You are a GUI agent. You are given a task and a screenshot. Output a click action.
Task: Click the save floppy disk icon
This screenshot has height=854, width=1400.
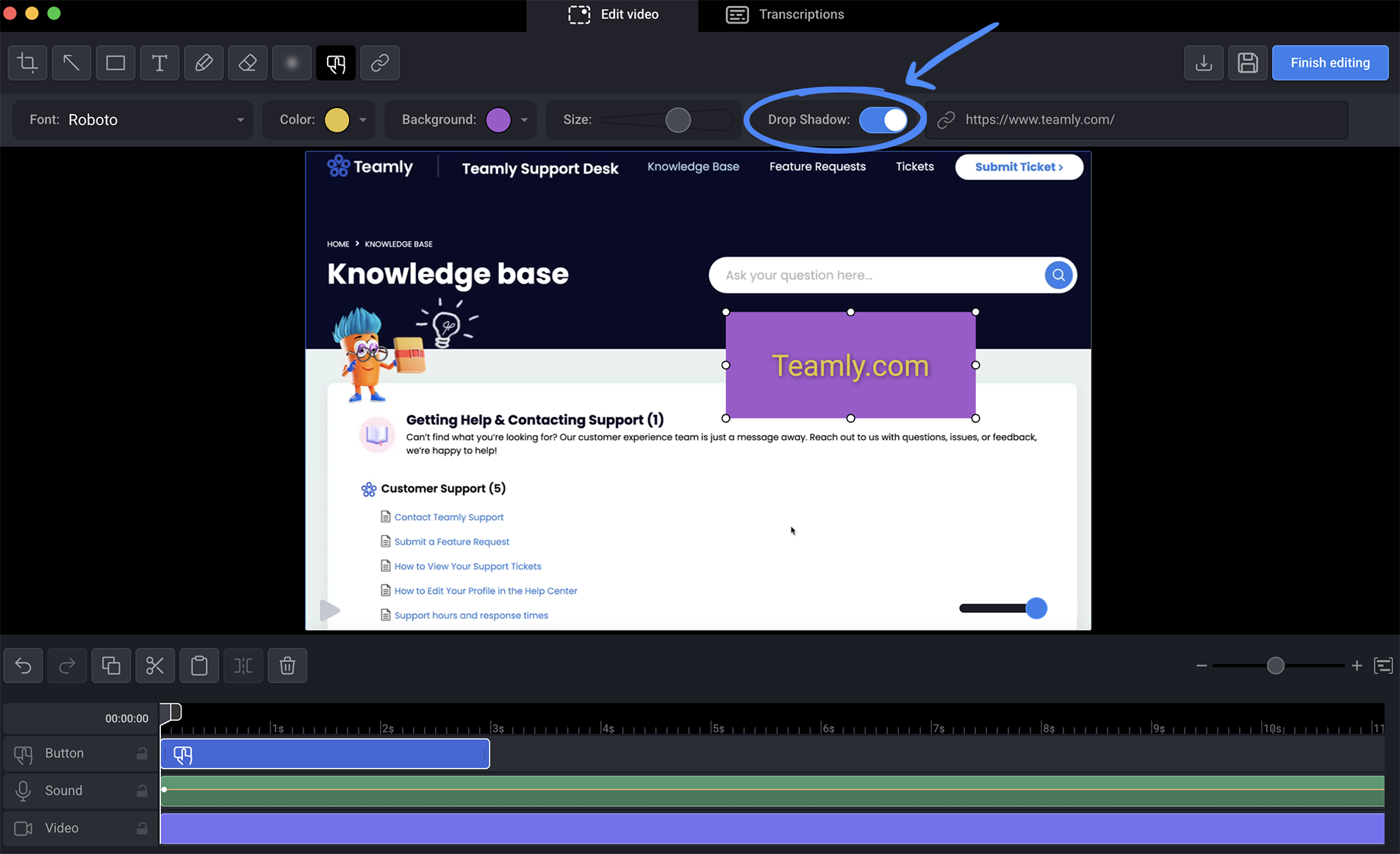pos(1248,62)
